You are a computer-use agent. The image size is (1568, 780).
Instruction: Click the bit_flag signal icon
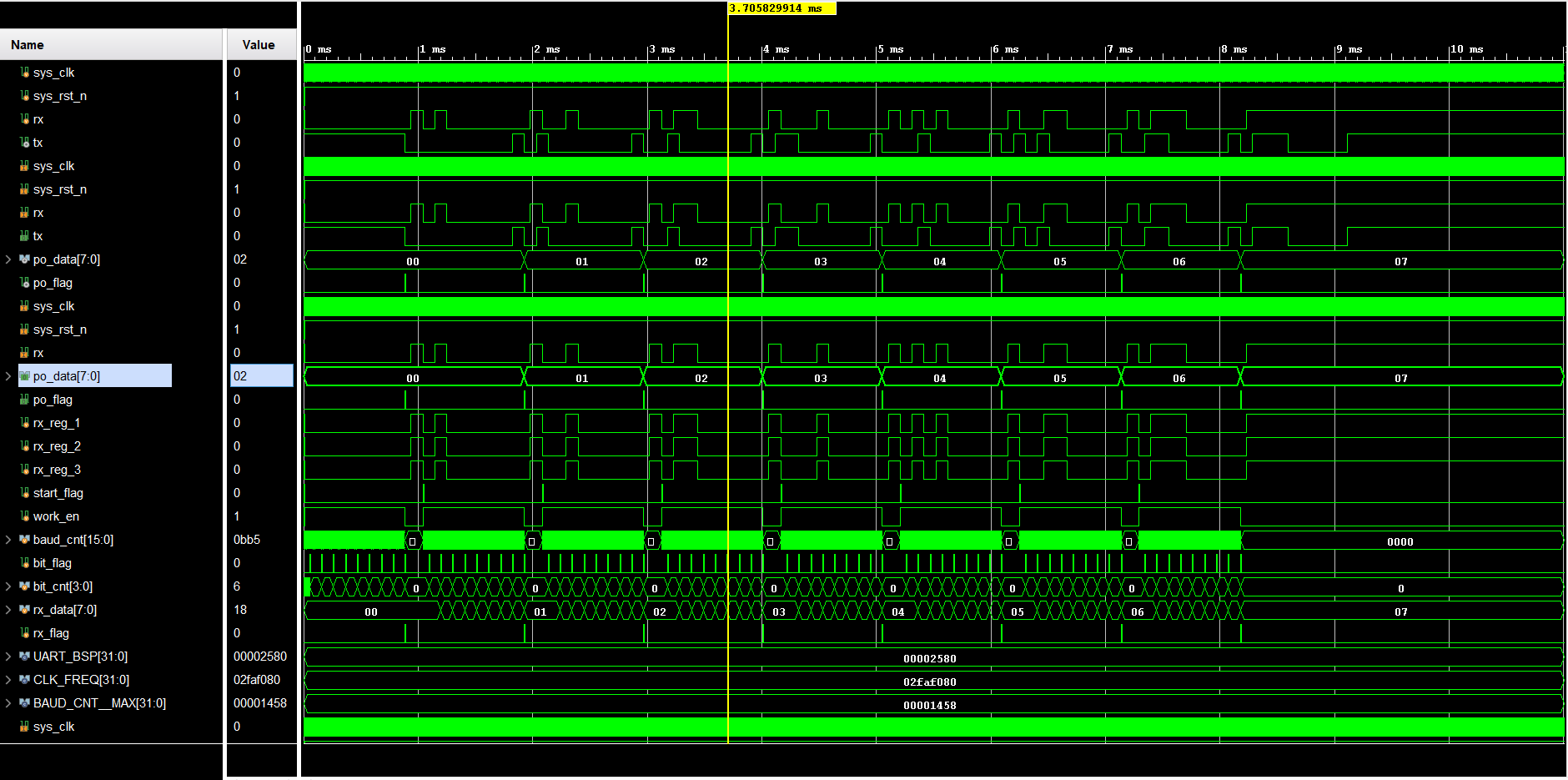(25, 563)
